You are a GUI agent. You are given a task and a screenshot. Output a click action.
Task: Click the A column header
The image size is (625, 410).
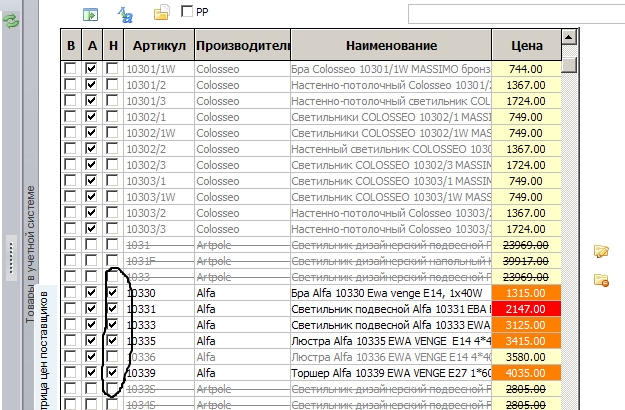[x=92, y=45]
